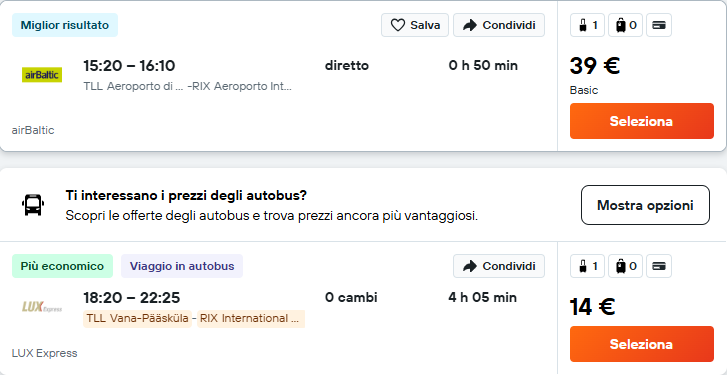Click the RIX International stop label
This screenshot has height=375, width=727.
[251, 318]
